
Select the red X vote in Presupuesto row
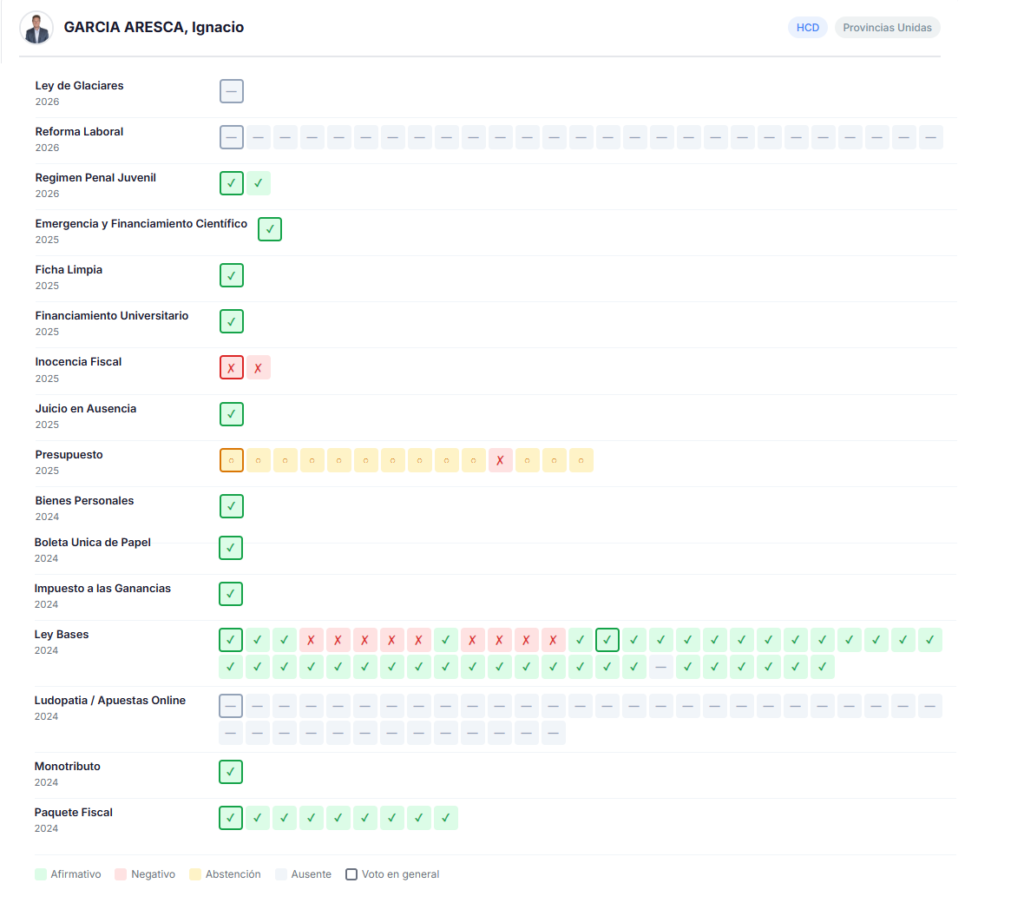pyautogui.click(x=500, y=460)
